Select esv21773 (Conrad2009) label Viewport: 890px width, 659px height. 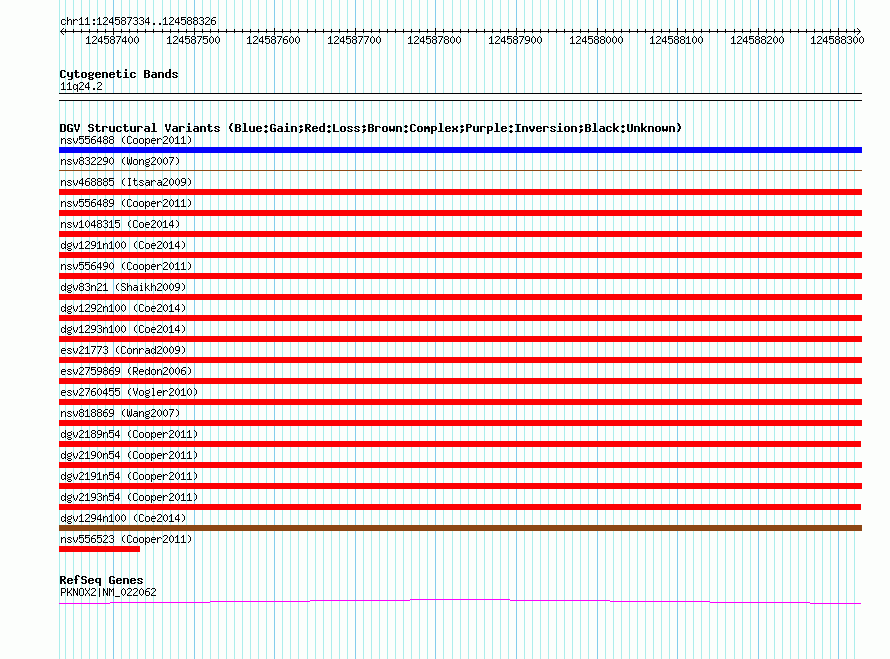[x=123, y=350]
